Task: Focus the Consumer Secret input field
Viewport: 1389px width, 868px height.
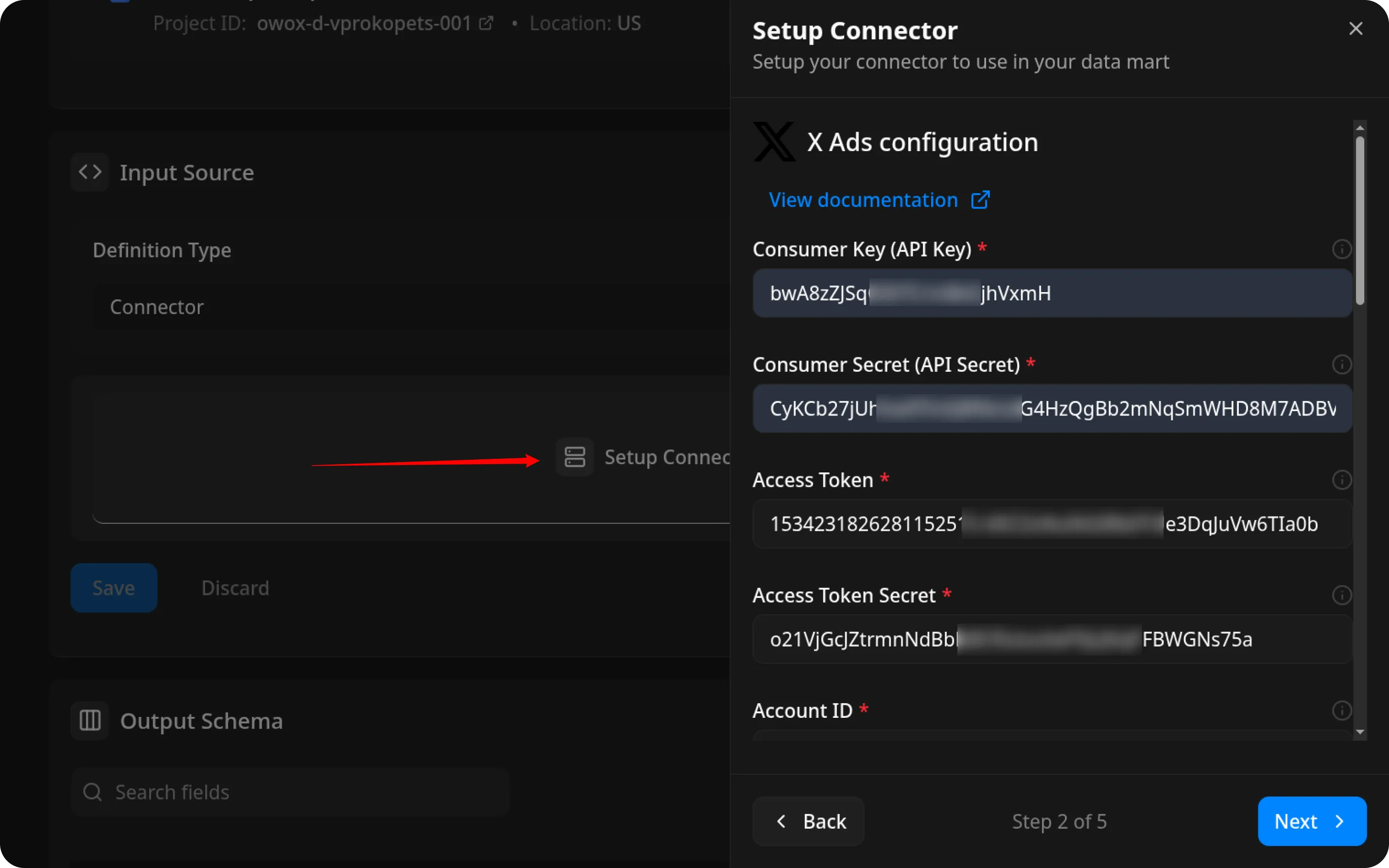Action: (1052, 409)
